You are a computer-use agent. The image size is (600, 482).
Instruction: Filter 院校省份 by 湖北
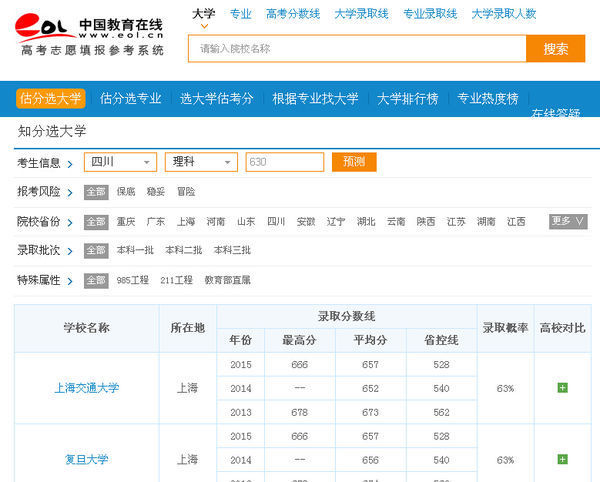366,222
